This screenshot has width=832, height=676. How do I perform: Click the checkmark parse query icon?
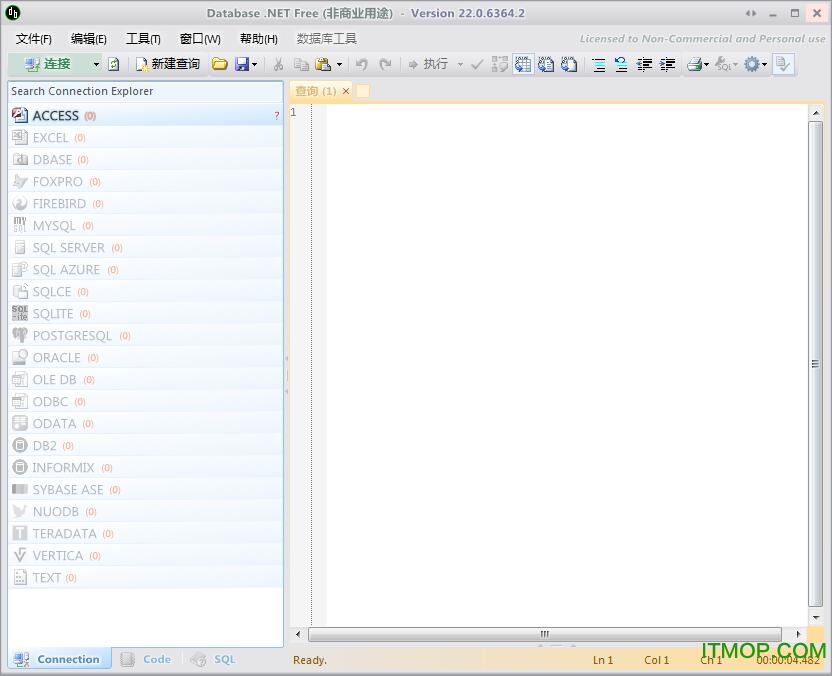[x=477, y=64]
